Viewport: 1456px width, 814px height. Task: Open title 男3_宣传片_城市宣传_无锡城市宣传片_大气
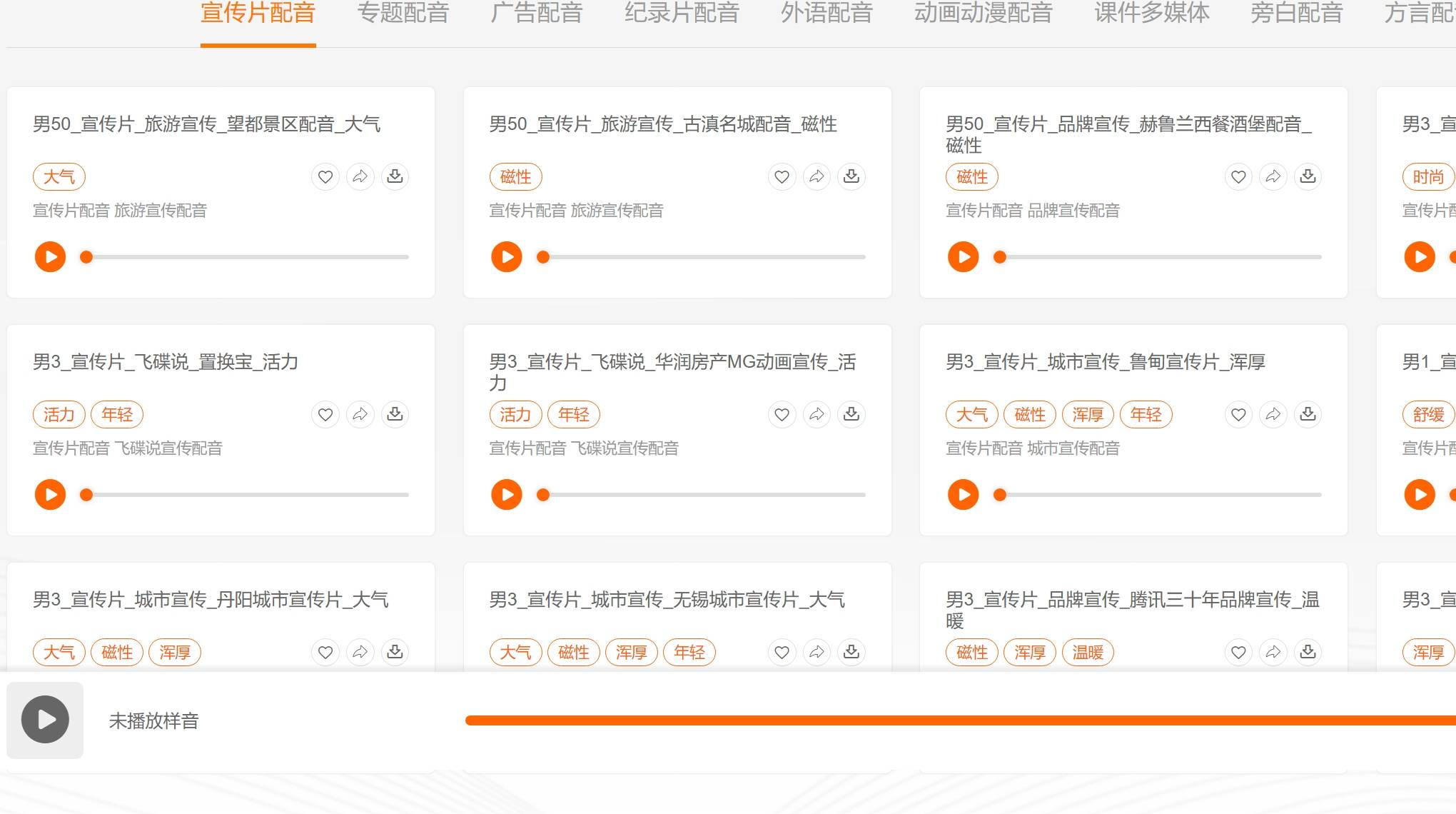[x=667, y=600]
